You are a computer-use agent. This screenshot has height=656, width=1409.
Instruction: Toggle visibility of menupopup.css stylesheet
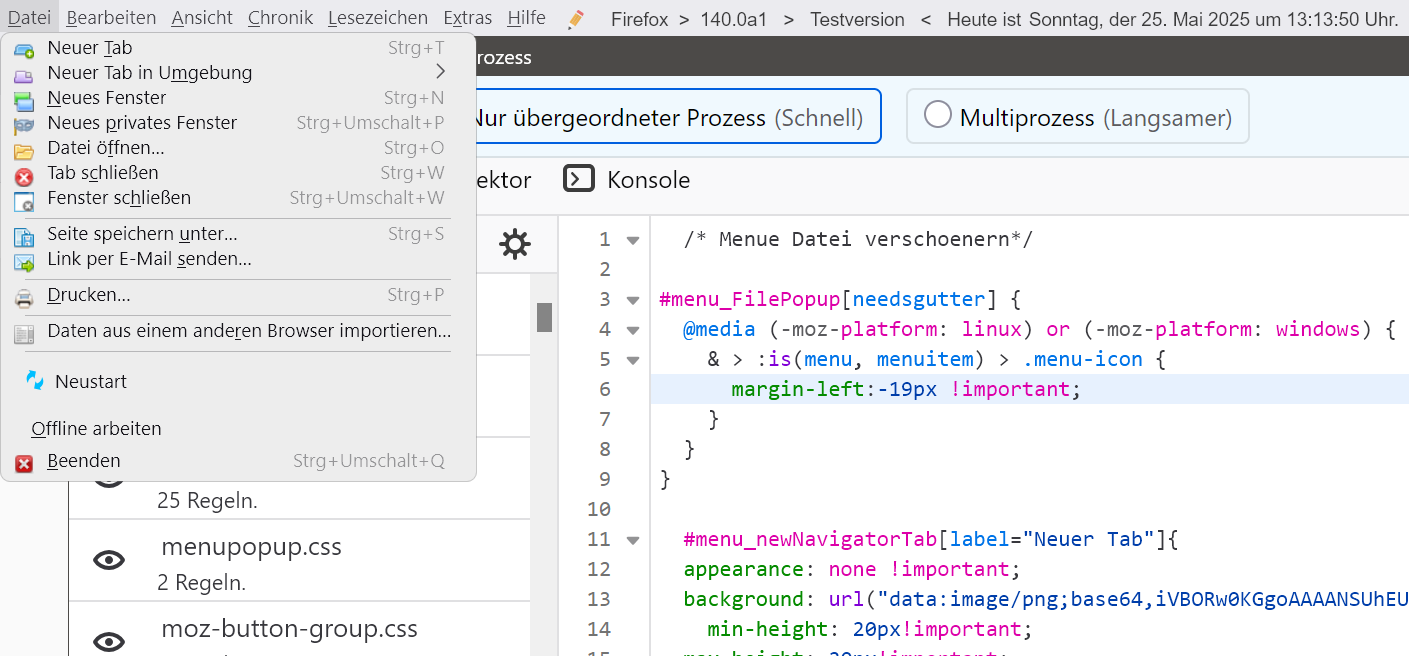pyautogui.click(x=108, y=560)
